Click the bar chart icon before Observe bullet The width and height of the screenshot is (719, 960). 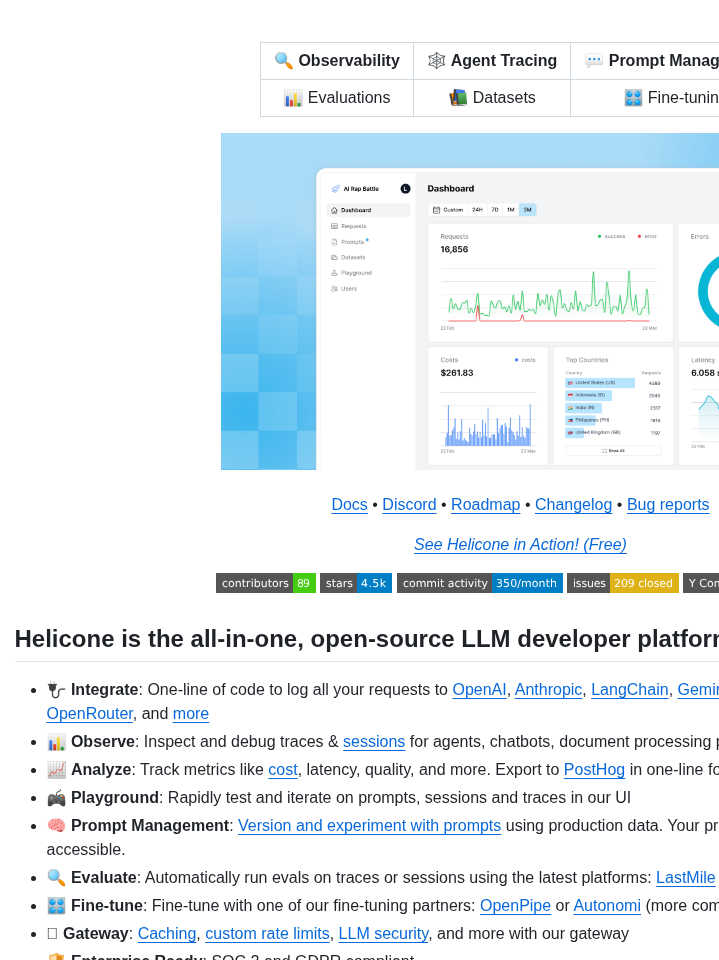56,742
